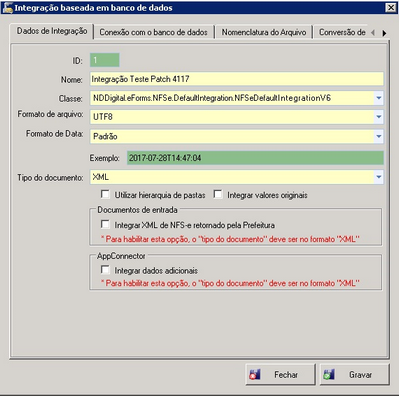Click the UTF8 value in Formato de arquivo
The height and width of the screenshot is (396, 399).
103,117
